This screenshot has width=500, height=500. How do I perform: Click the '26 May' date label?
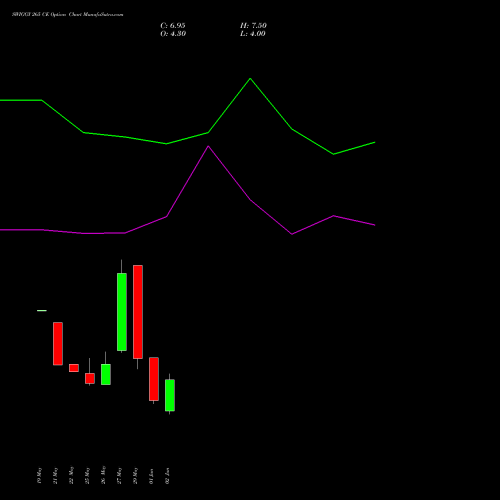click(103, 475)
